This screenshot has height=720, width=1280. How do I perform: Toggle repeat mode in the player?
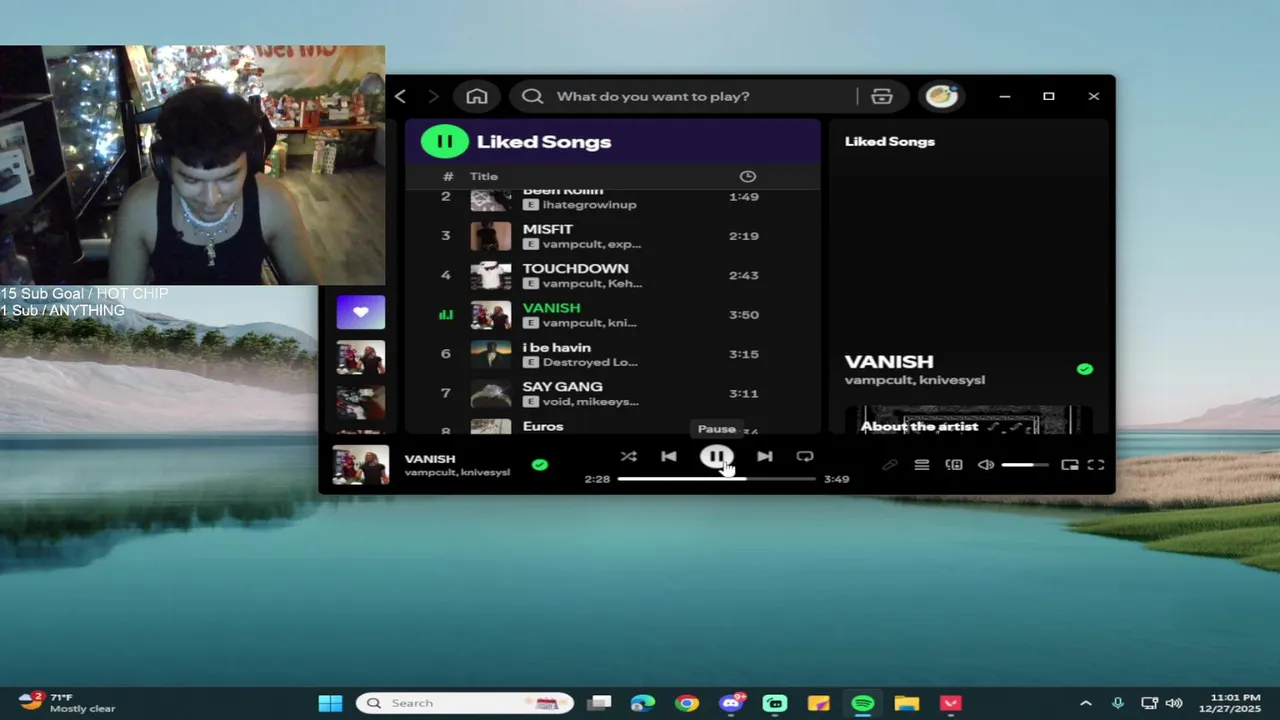click(805, 456)
